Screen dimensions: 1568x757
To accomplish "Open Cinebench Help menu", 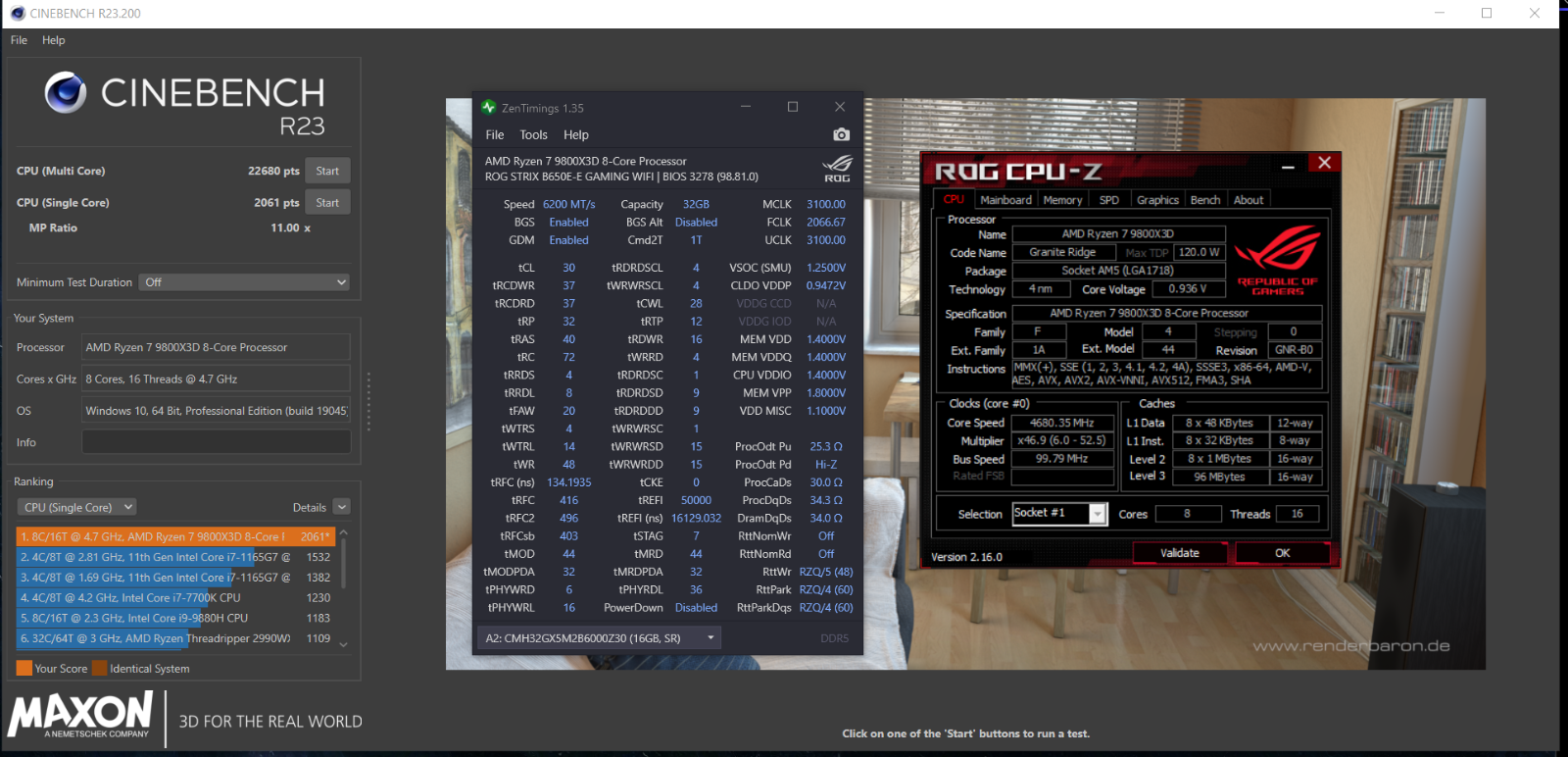I will (x=54, y=40).
